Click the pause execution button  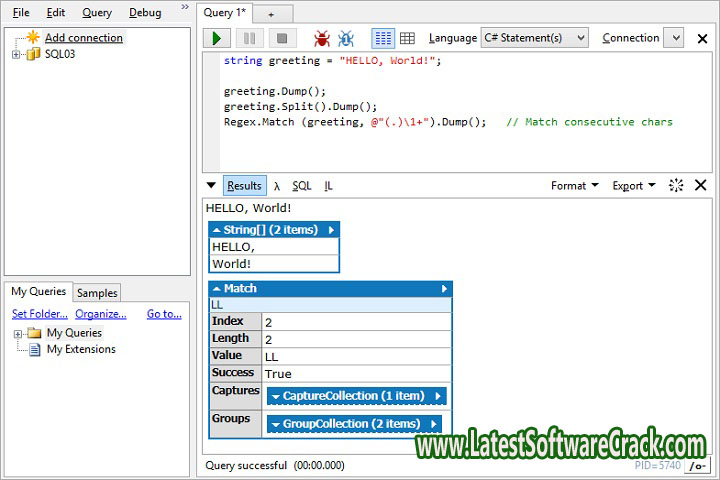249,38
